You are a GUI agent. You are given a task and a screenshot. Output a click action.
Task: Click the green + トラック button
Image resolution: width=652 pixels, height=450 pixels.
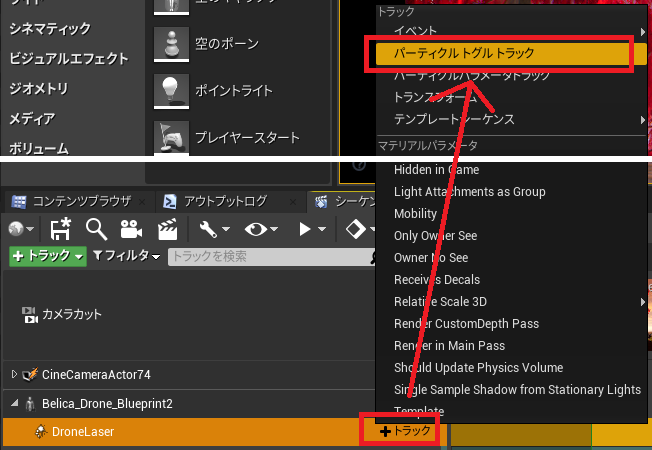(x=48, y=256)
